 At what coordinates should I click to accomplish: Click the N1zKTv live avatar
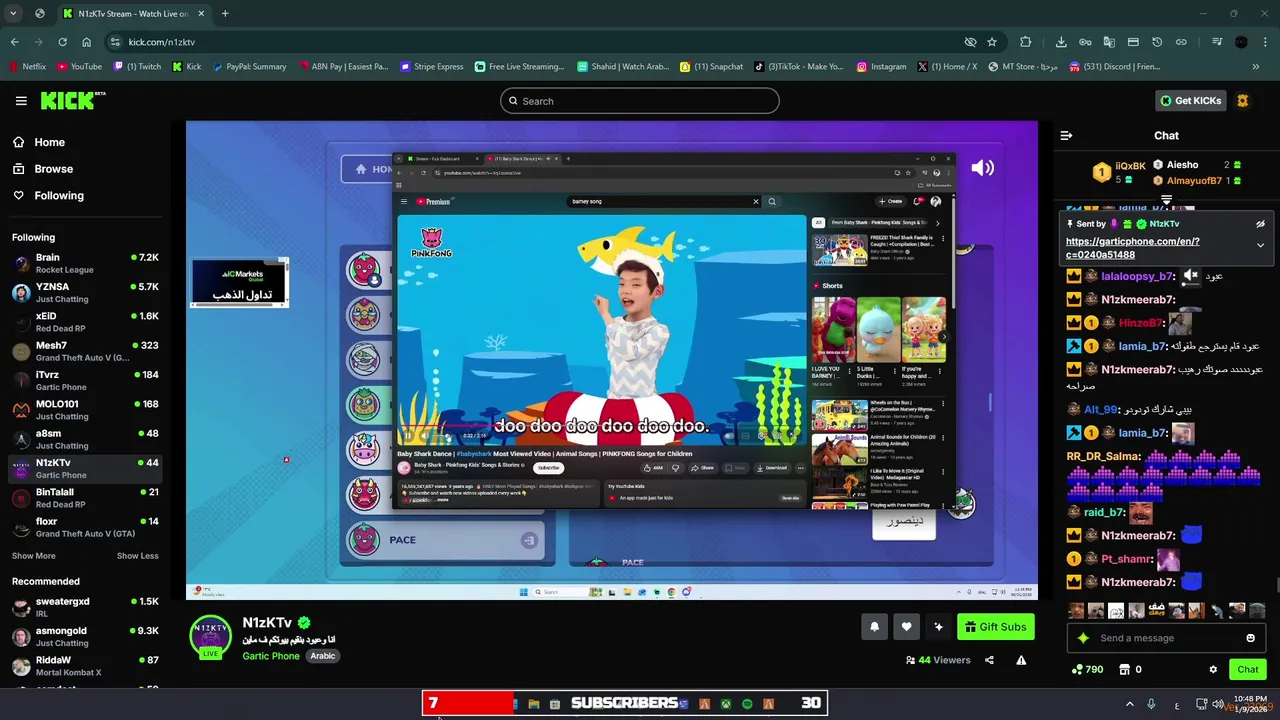[x=210, y=637]
